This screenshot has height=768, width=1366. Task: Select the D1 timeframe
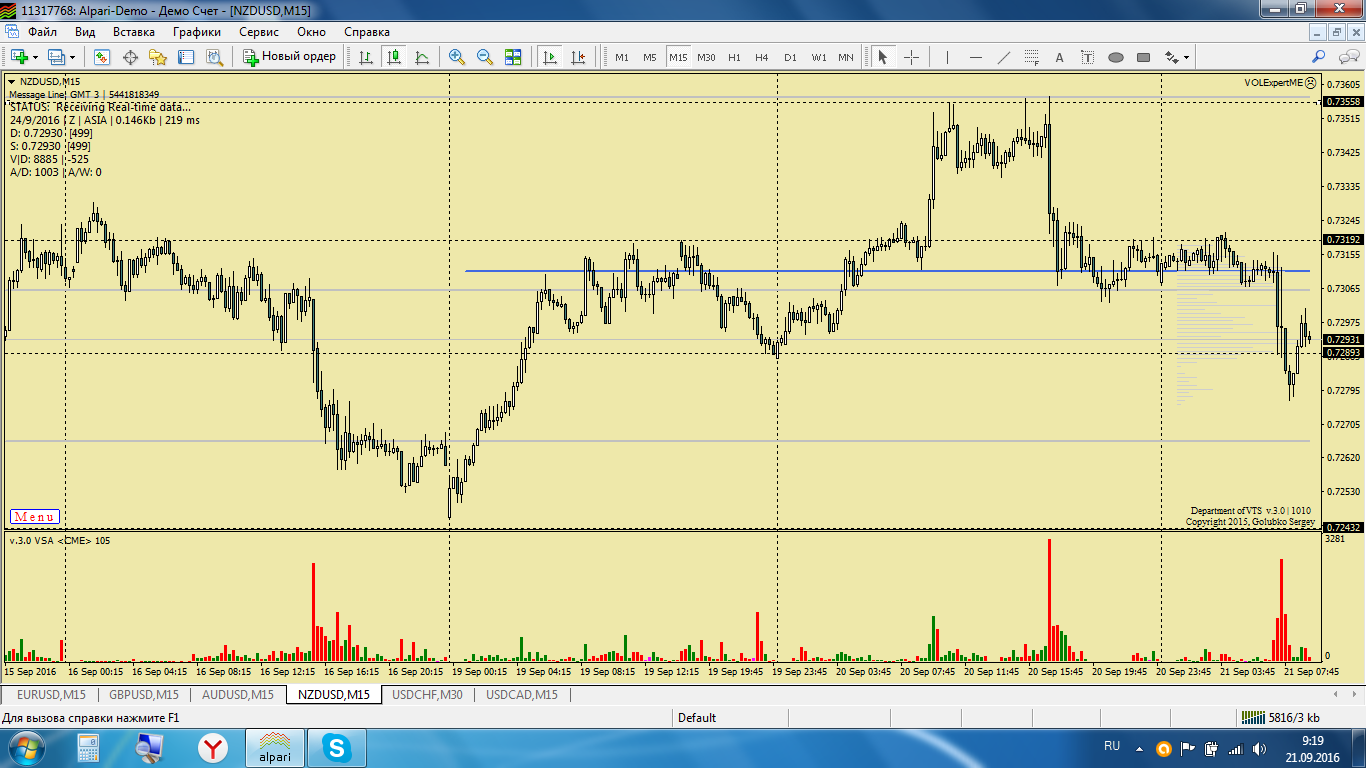tap(790, 57)
